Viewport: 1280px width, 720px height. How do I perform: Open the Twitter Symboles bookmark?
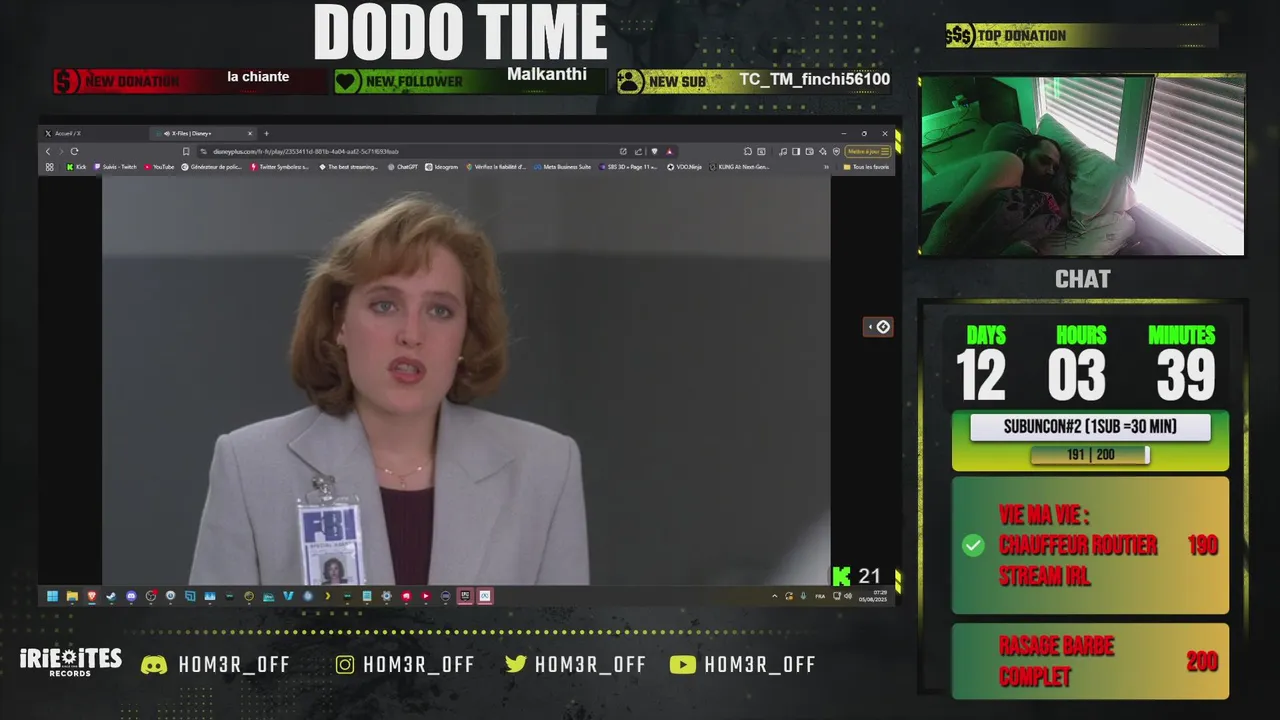coord(280,167)
